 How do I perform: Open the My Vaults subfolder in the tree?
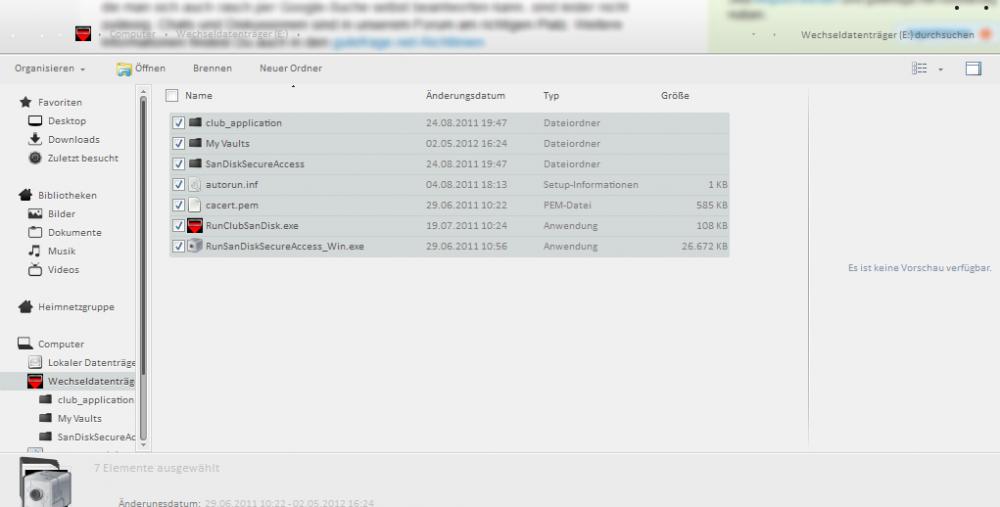[79, 418]
